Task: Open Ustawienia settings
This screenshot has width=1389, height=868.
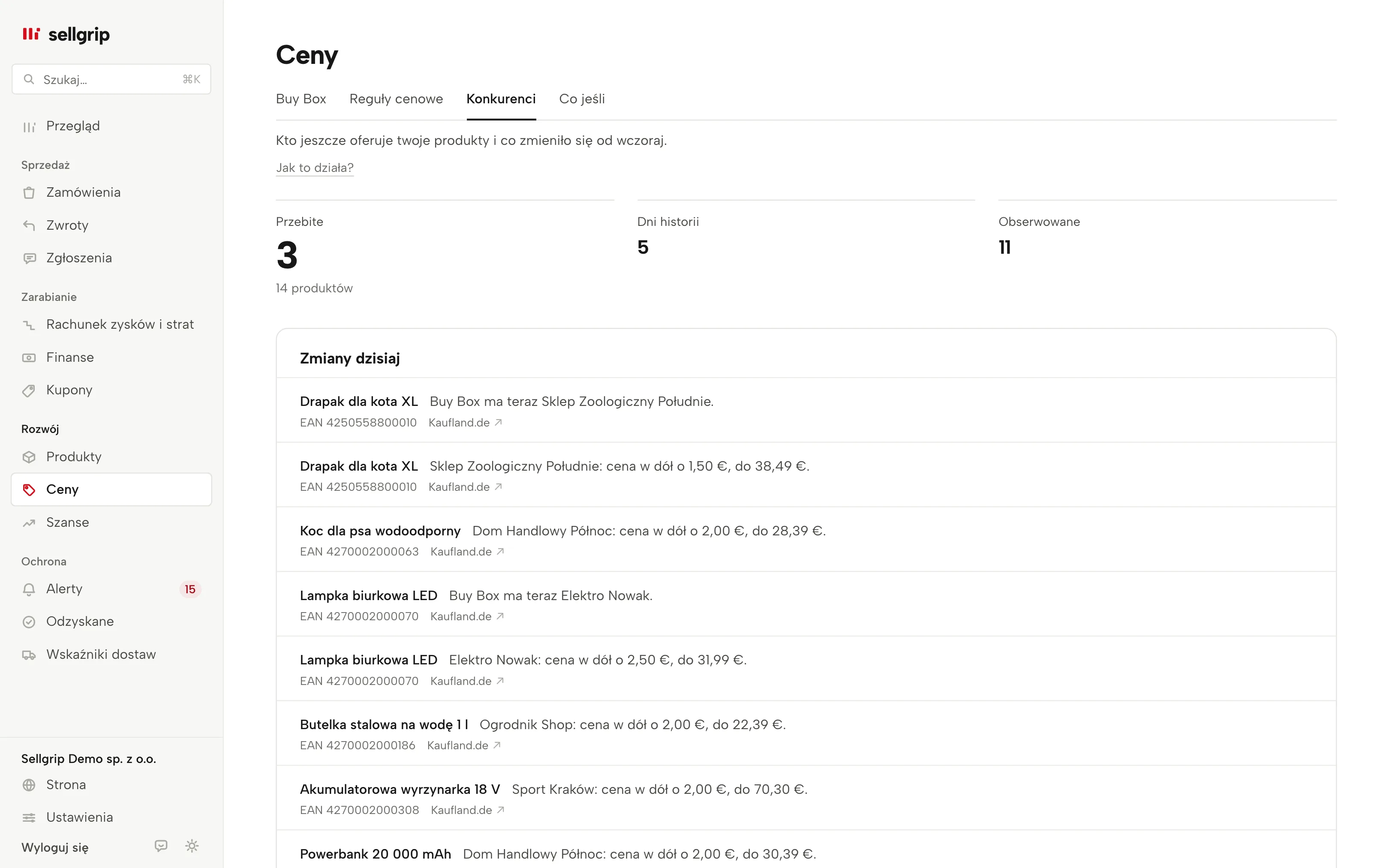Action: [x=111, y=817]
